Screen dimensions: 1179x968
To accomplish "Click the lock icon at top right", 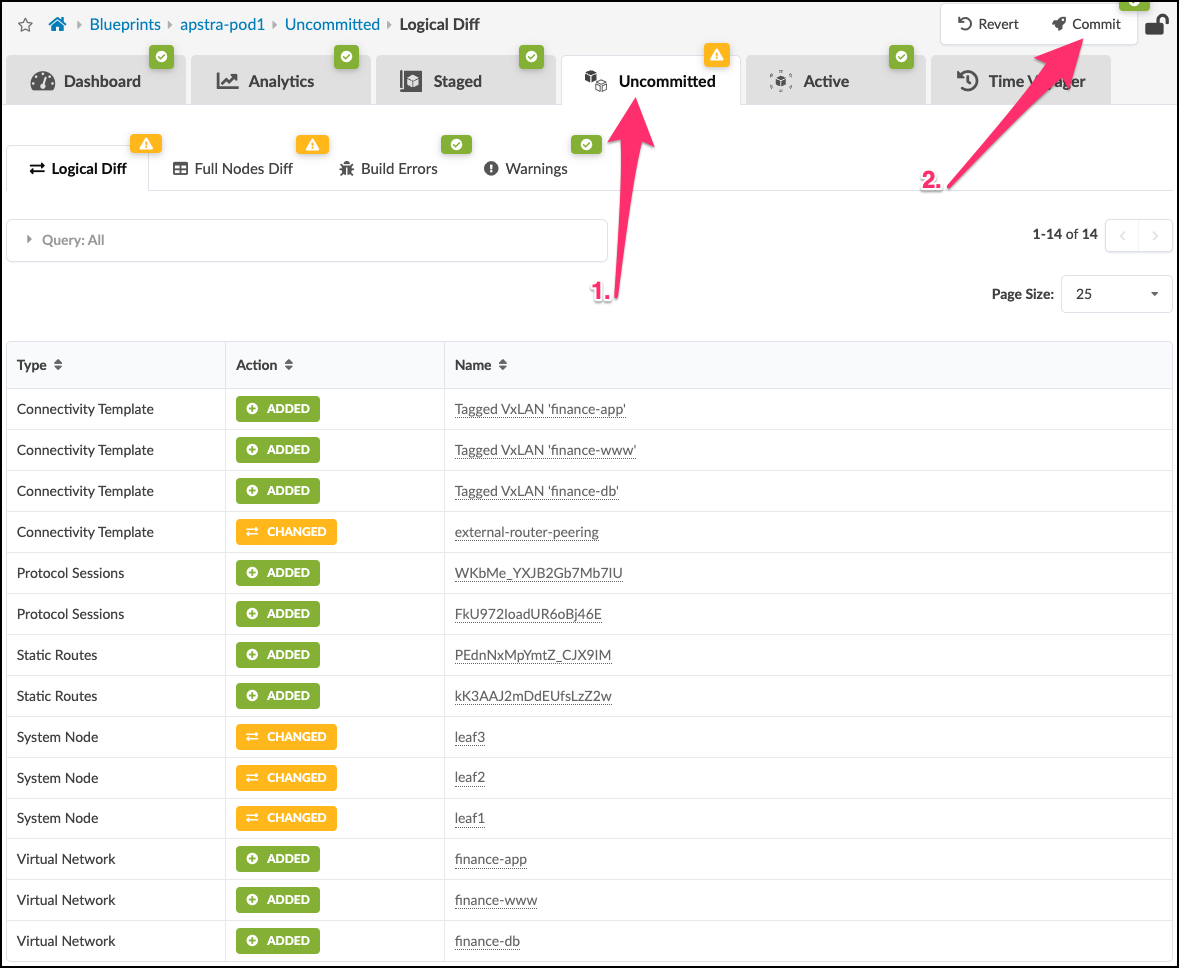I will [1155, 25].
